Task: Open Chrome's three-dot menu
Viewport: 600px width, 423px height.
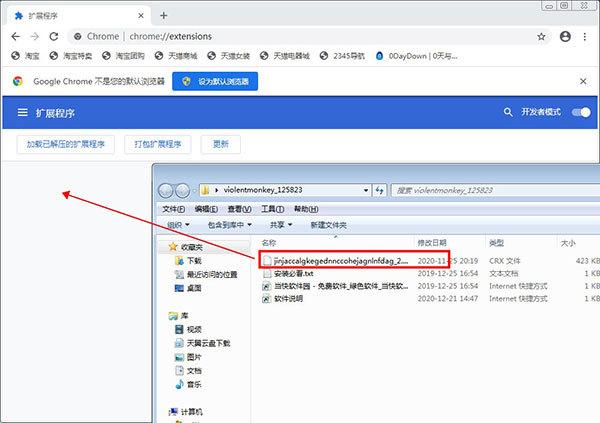Action: coord(585,36)
